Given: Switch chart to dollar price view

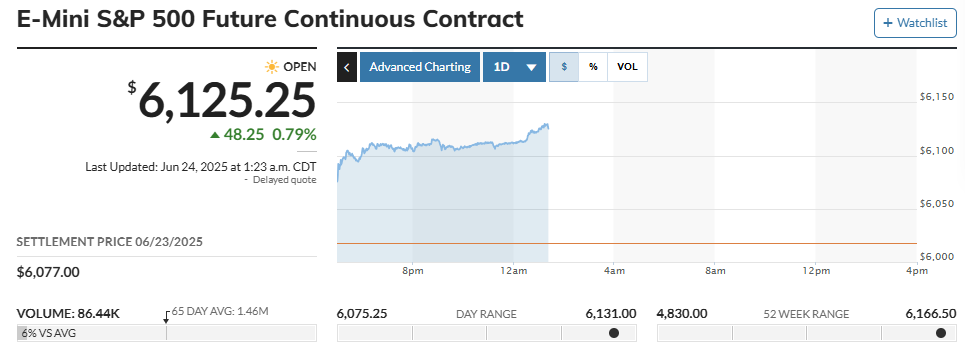Looking at the screenshot, I should tap(564, 67).
